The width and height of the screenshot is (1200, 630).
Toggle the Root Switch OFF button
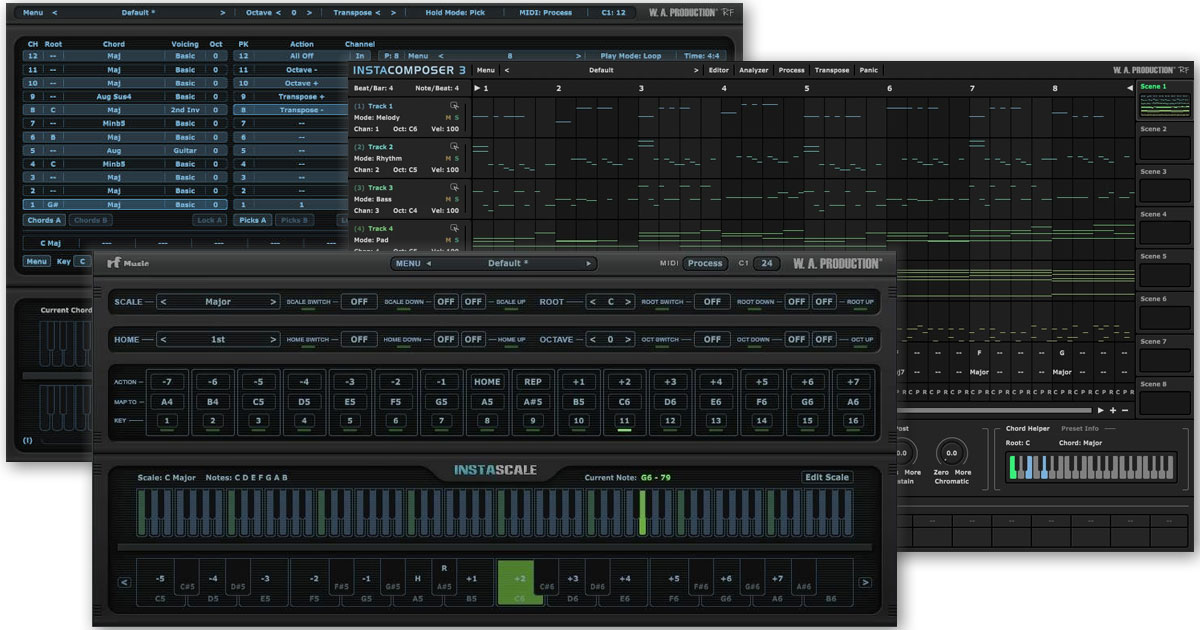point(711,301)
